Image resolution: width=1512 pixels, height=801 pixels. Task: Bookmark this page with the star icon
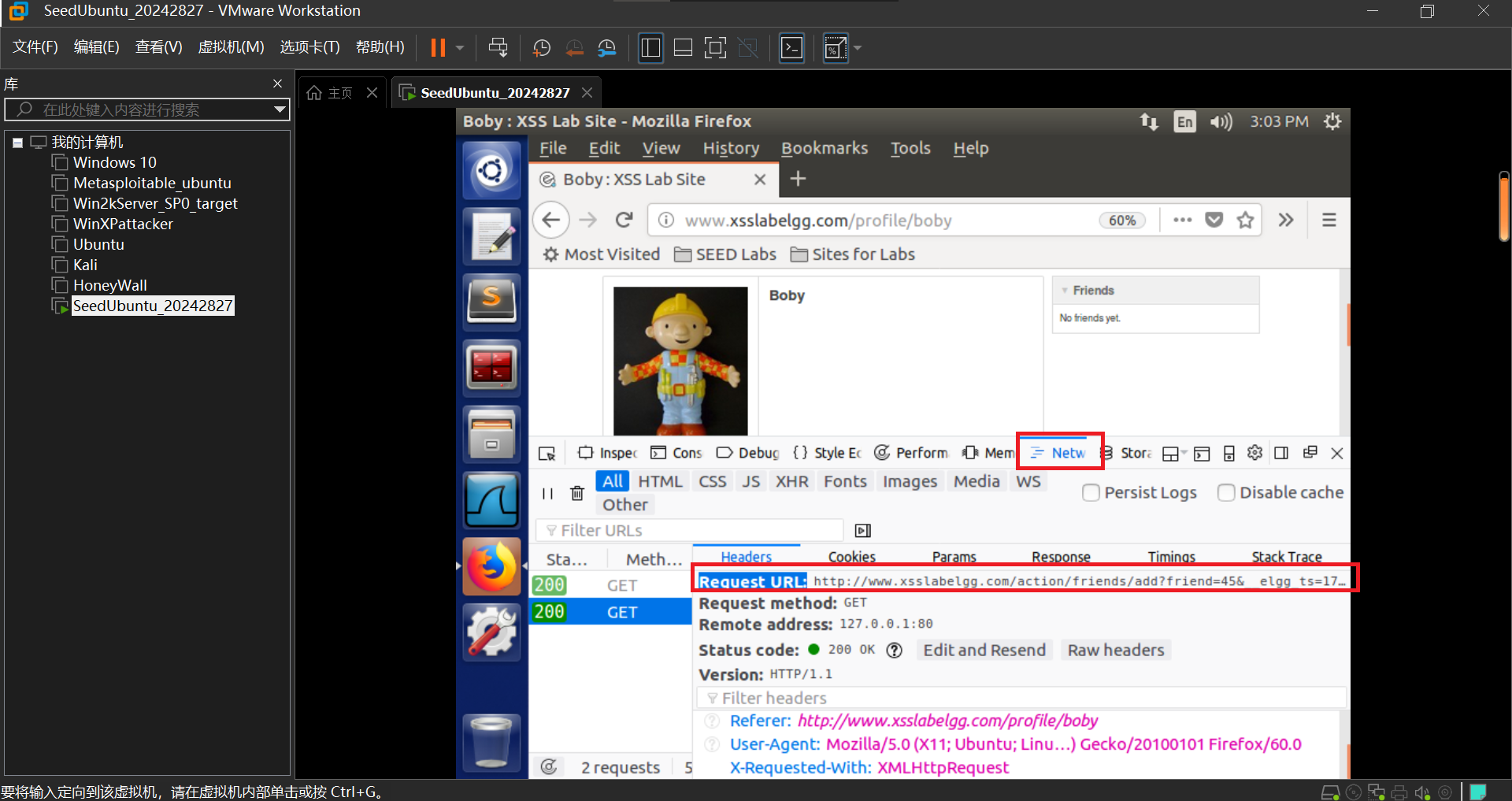[x=1245, y=220]
